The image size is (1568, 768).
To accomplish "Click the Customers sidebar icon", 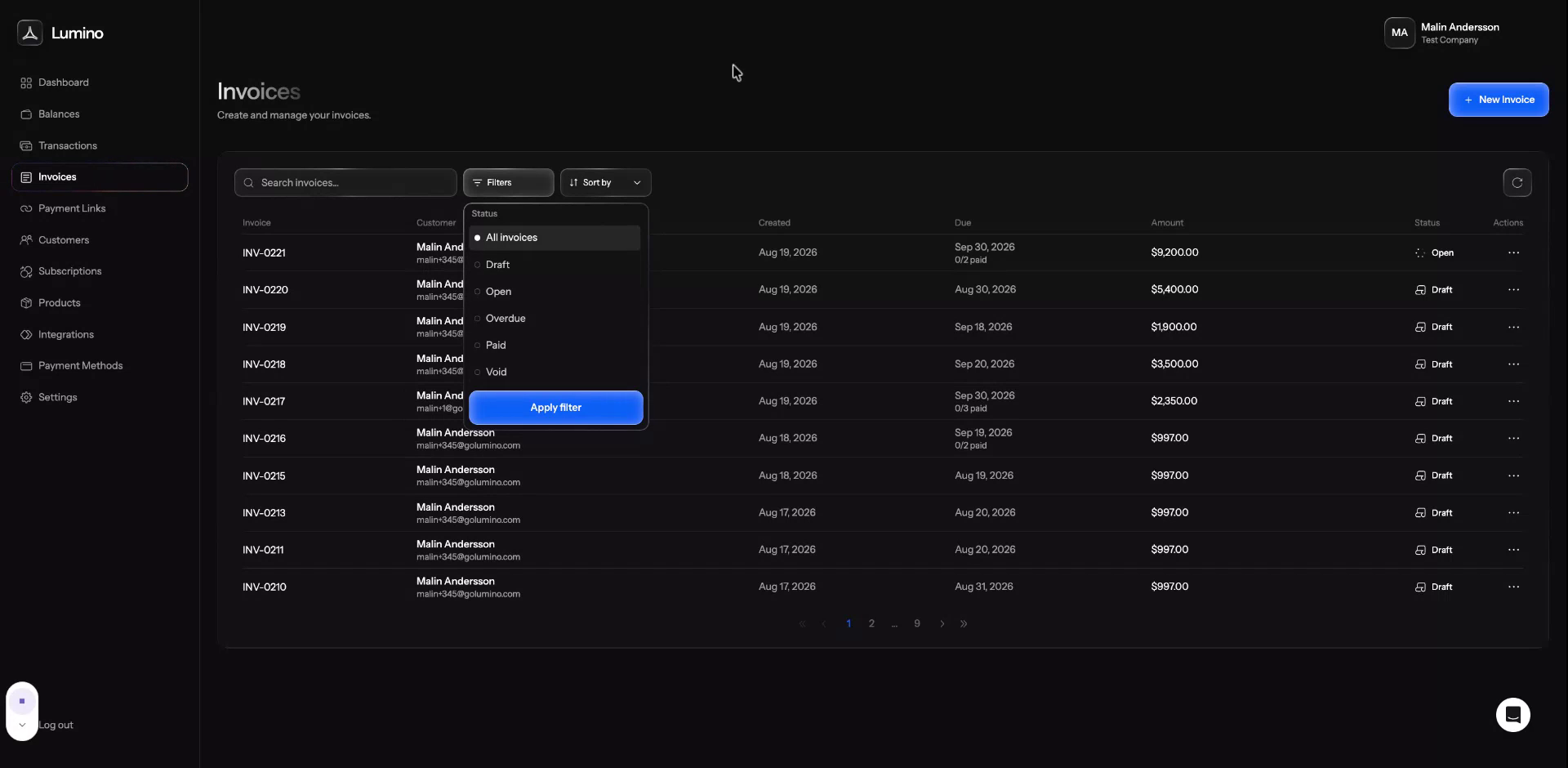I will click(x=26, y=240).
